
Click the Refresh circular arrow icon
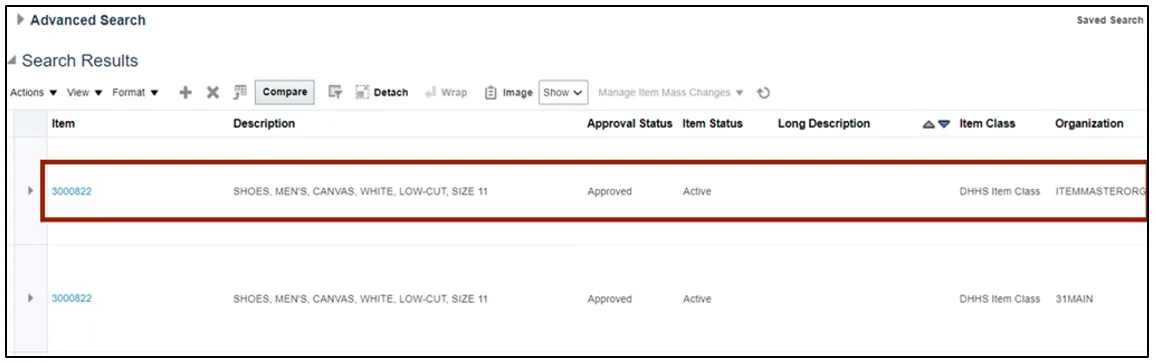click(x=764, y=93)
